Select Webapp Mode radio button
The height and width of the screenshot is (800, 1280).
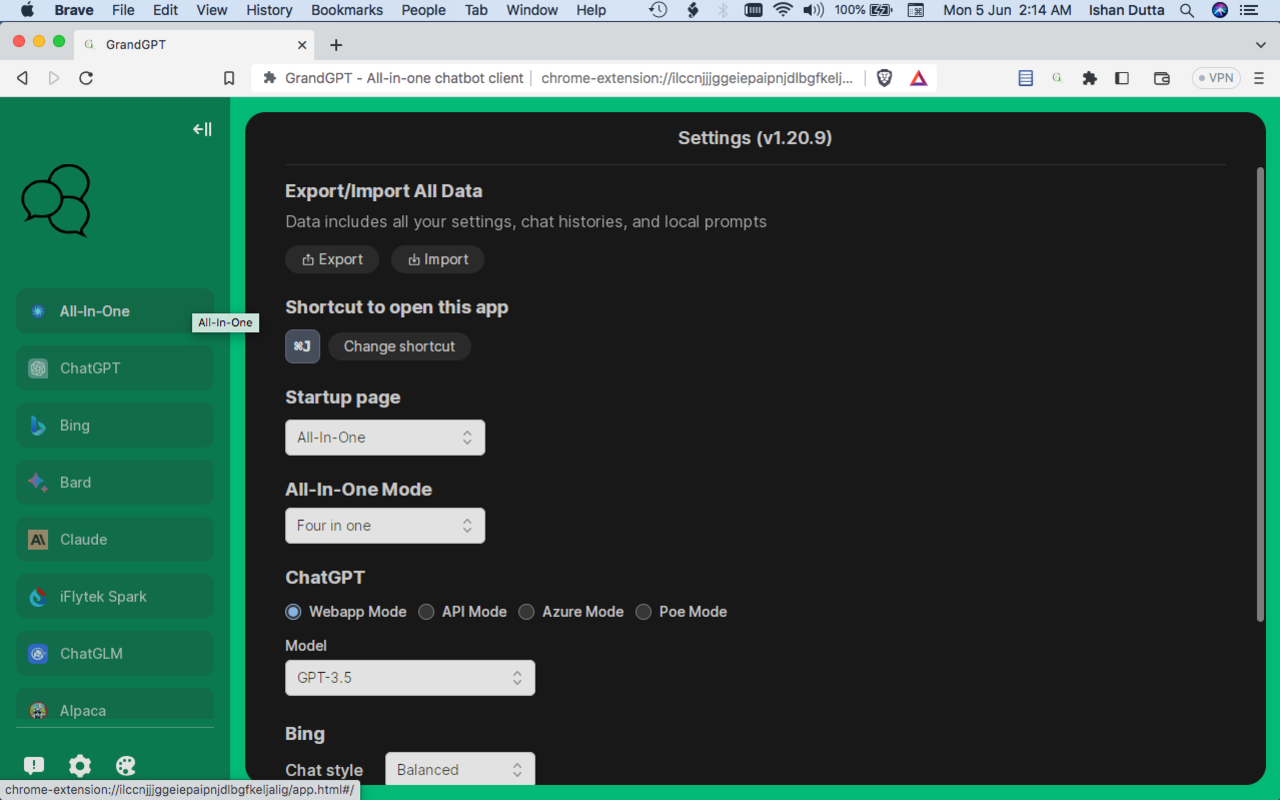(x=293, y=612)
